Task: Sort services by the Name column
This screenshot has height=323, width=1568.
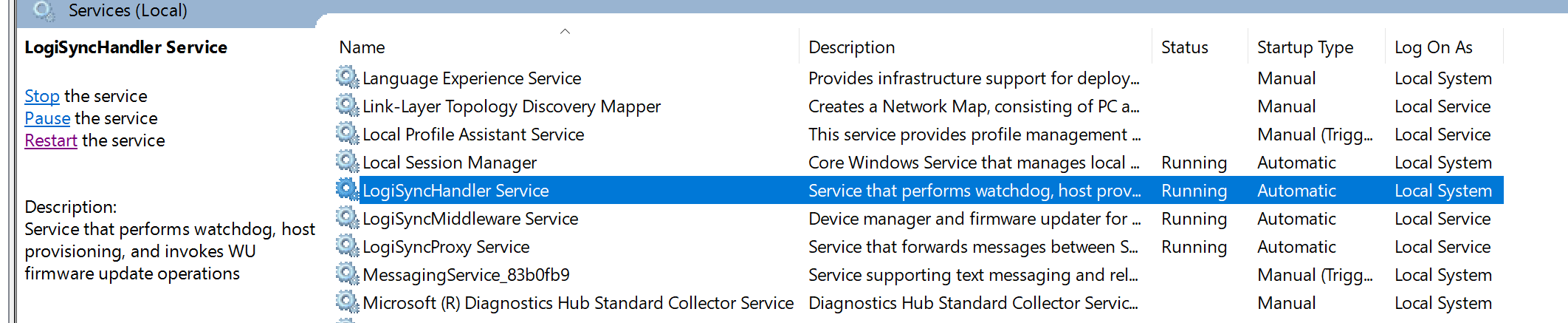Action: pyautogui.click(x=362, y=47)
